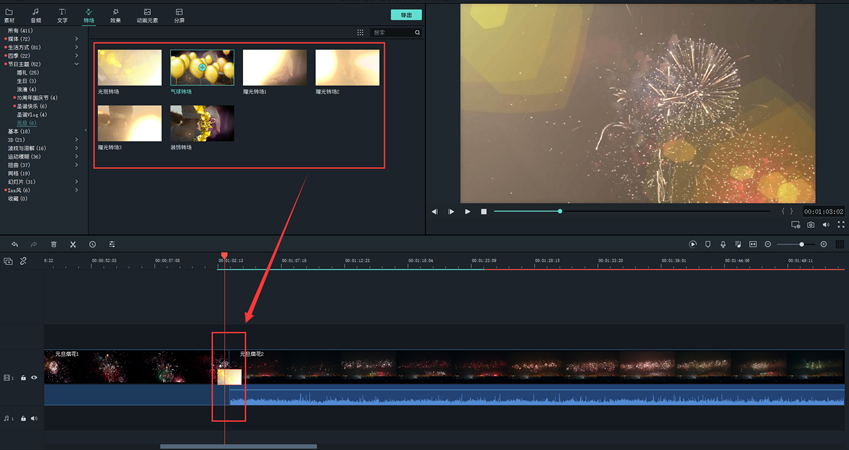
Task: Click the timeline zoom slider handle
Action: (801, 244)
